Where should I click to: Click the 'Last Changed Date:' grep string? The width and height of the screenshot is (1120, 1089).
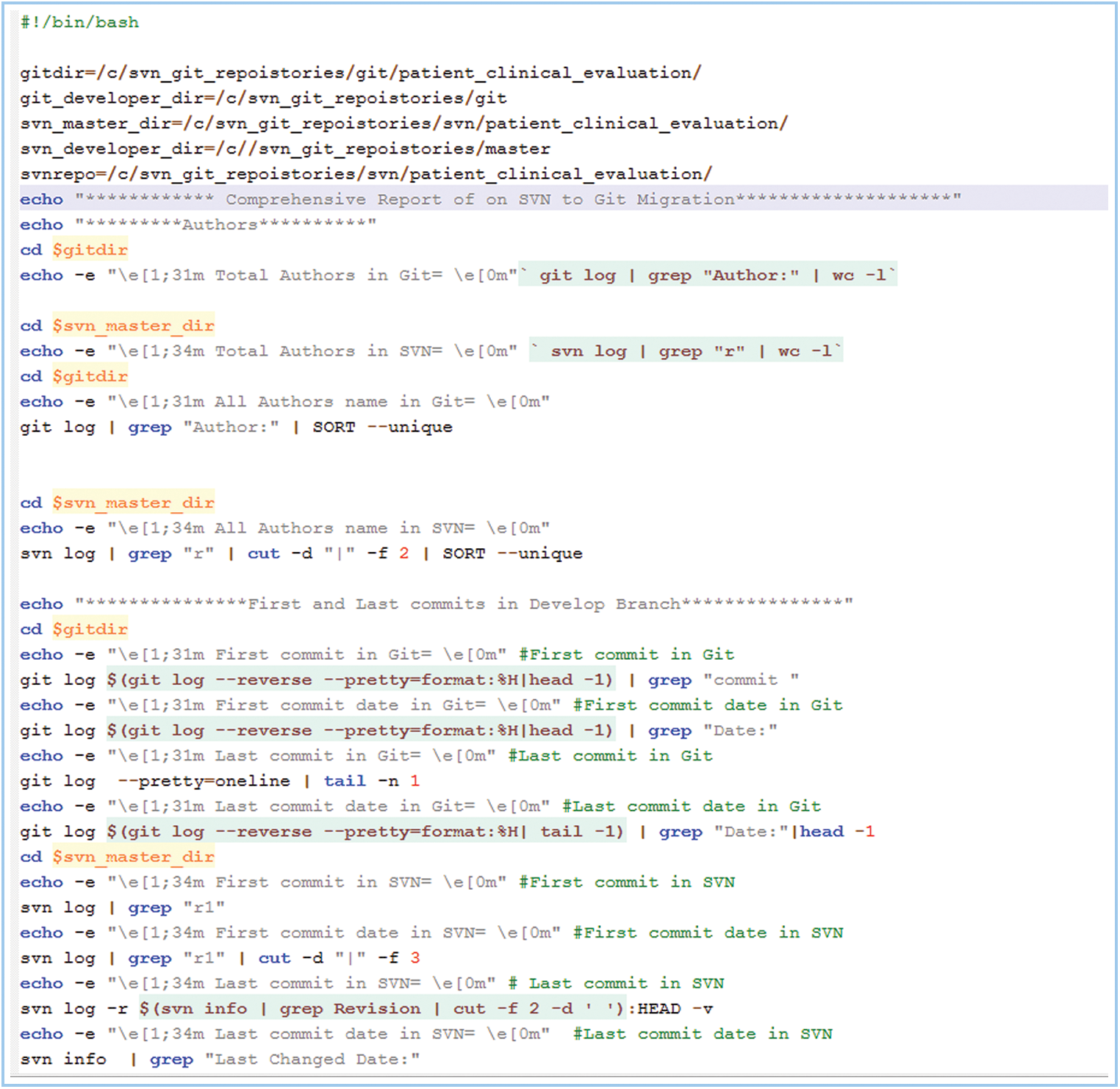(312, 1060)
